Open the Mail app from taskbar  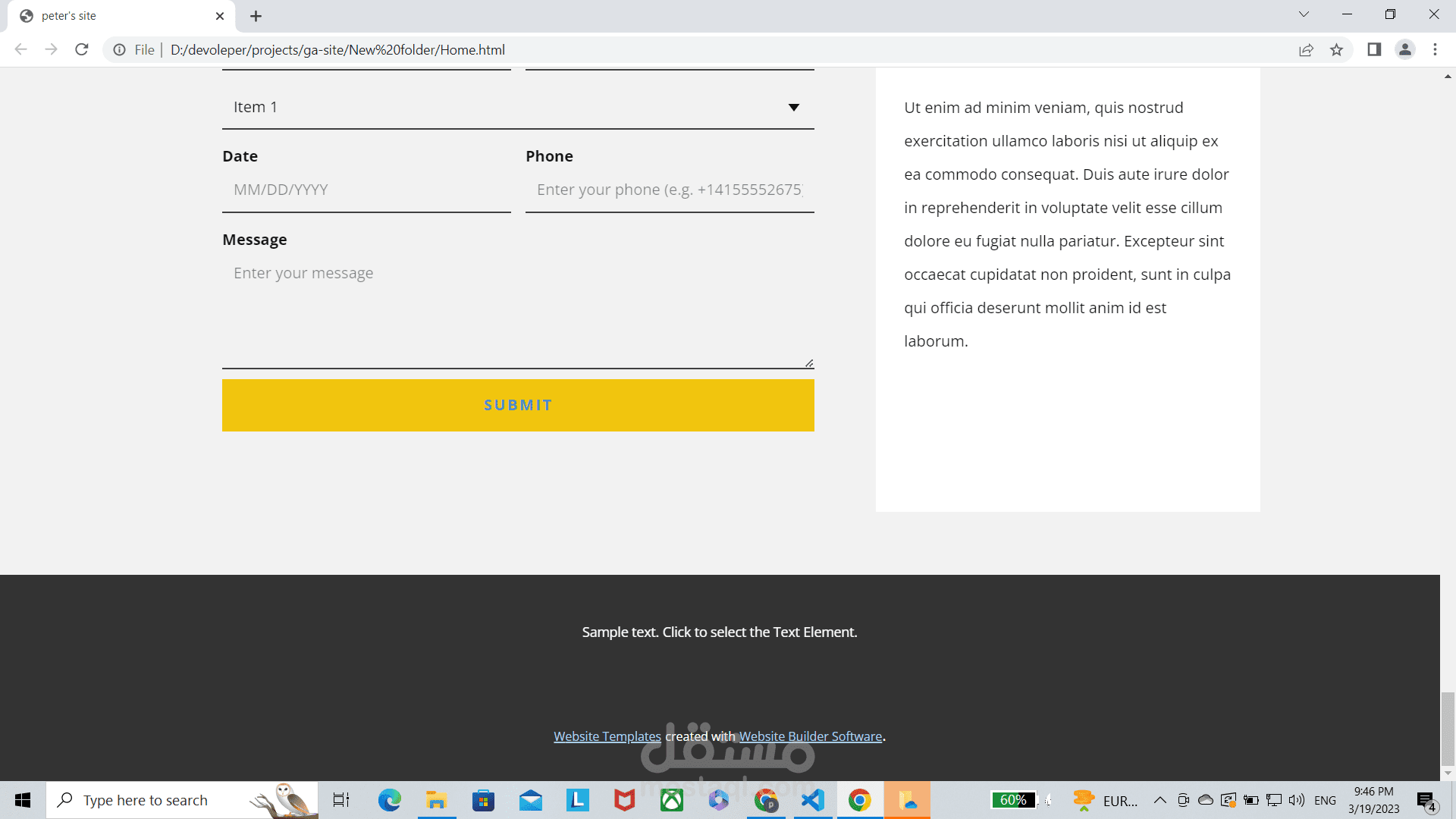tap(531, 800)
